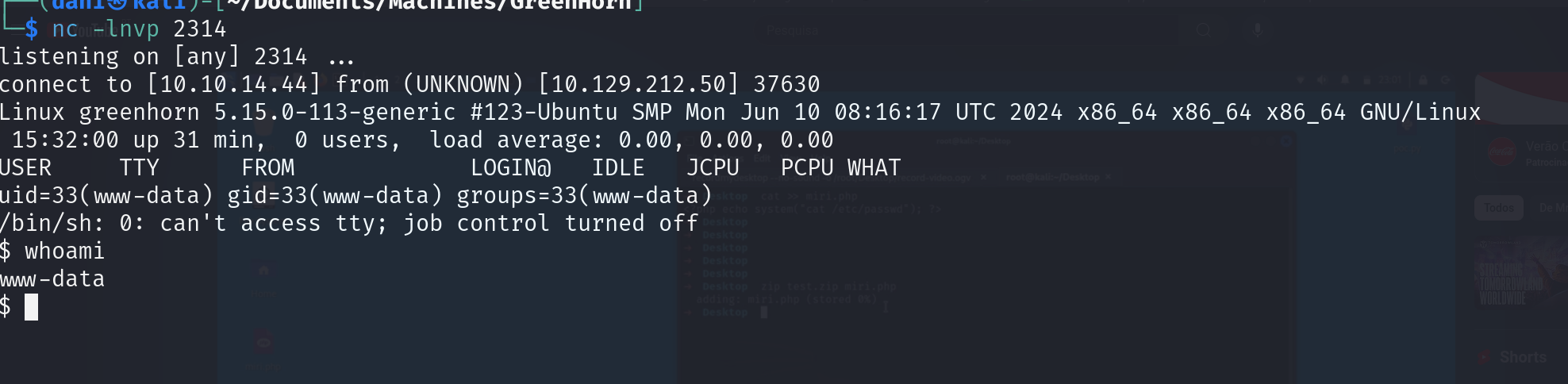Click the volume icon in system tray
This screenshot has width=1568, height=384.
[x=1321, y=80]
